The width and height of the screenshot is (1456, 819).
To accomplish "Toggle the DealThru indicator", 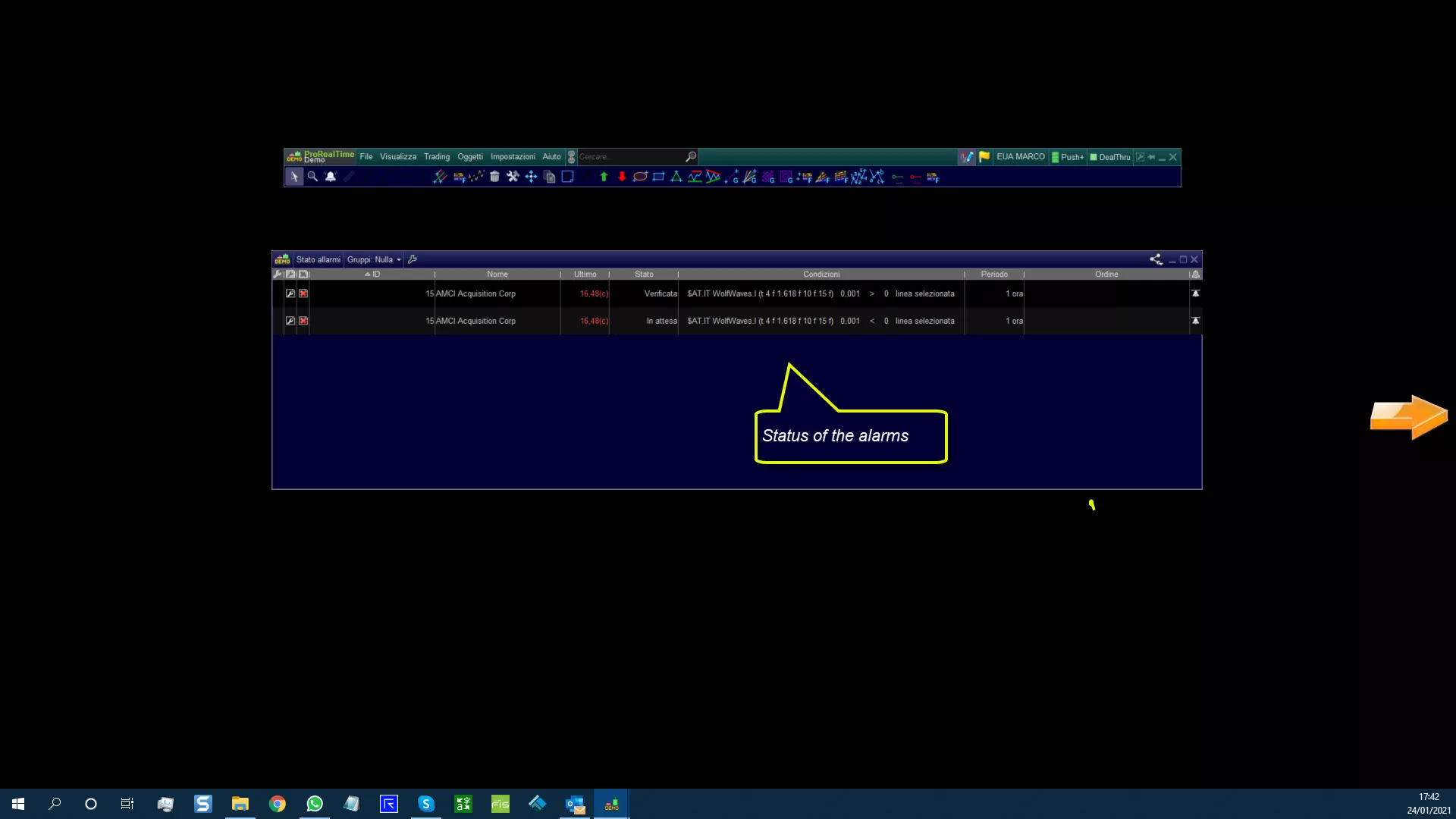I will point(1109,157).
